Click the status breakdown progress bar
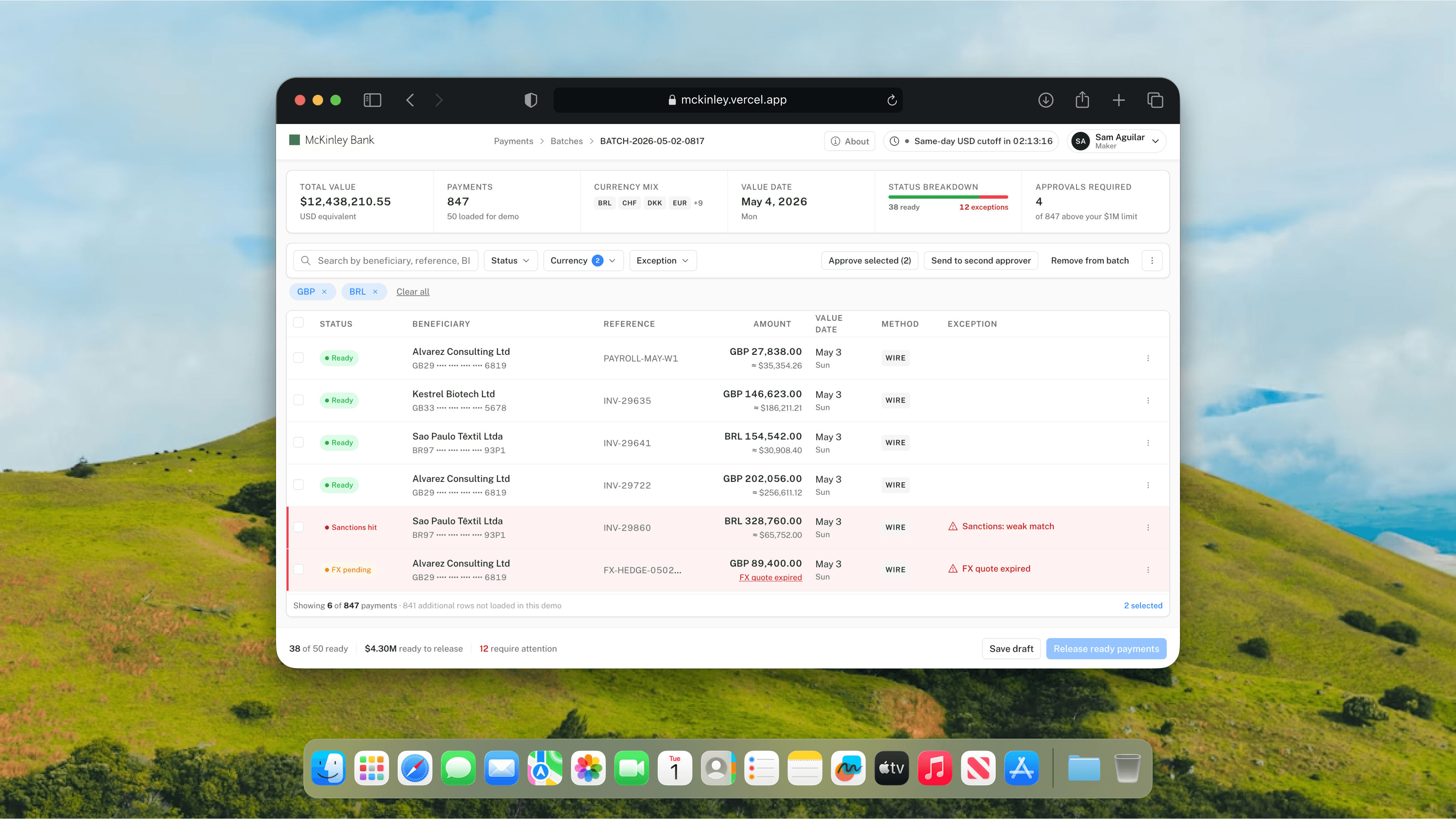Screen dimensions: 1456x819 [948, 197]
